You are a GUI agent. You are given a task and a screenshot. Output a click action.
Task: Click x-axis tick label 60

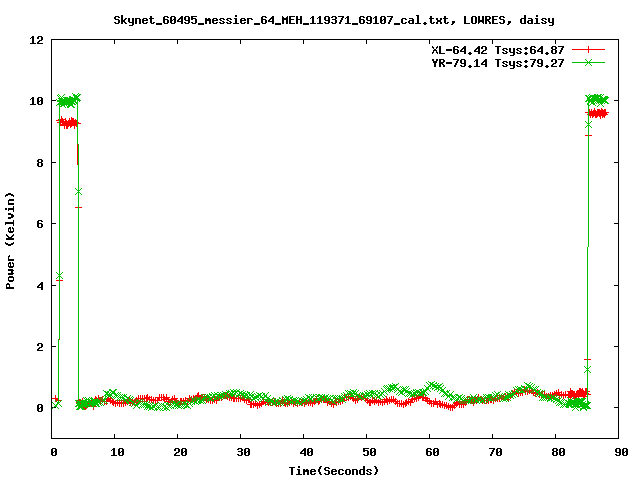point(432,452)
